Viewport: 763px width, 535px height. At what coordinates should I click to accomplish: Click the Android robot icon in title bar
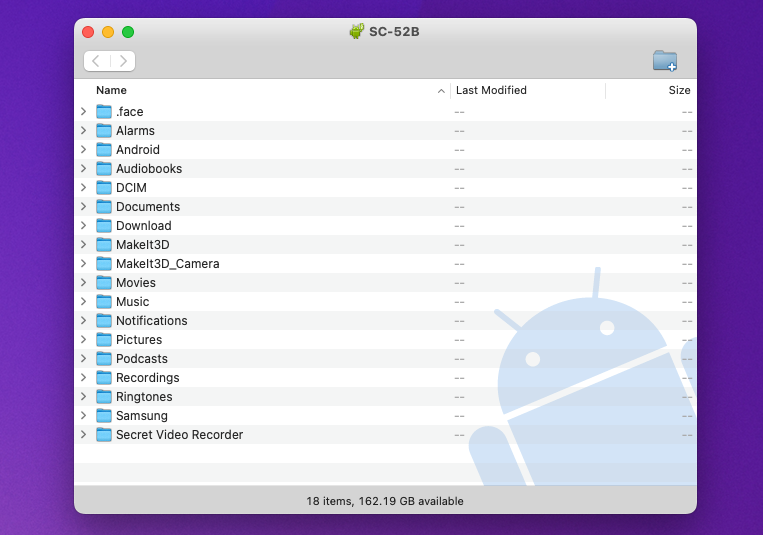[357, 32]
